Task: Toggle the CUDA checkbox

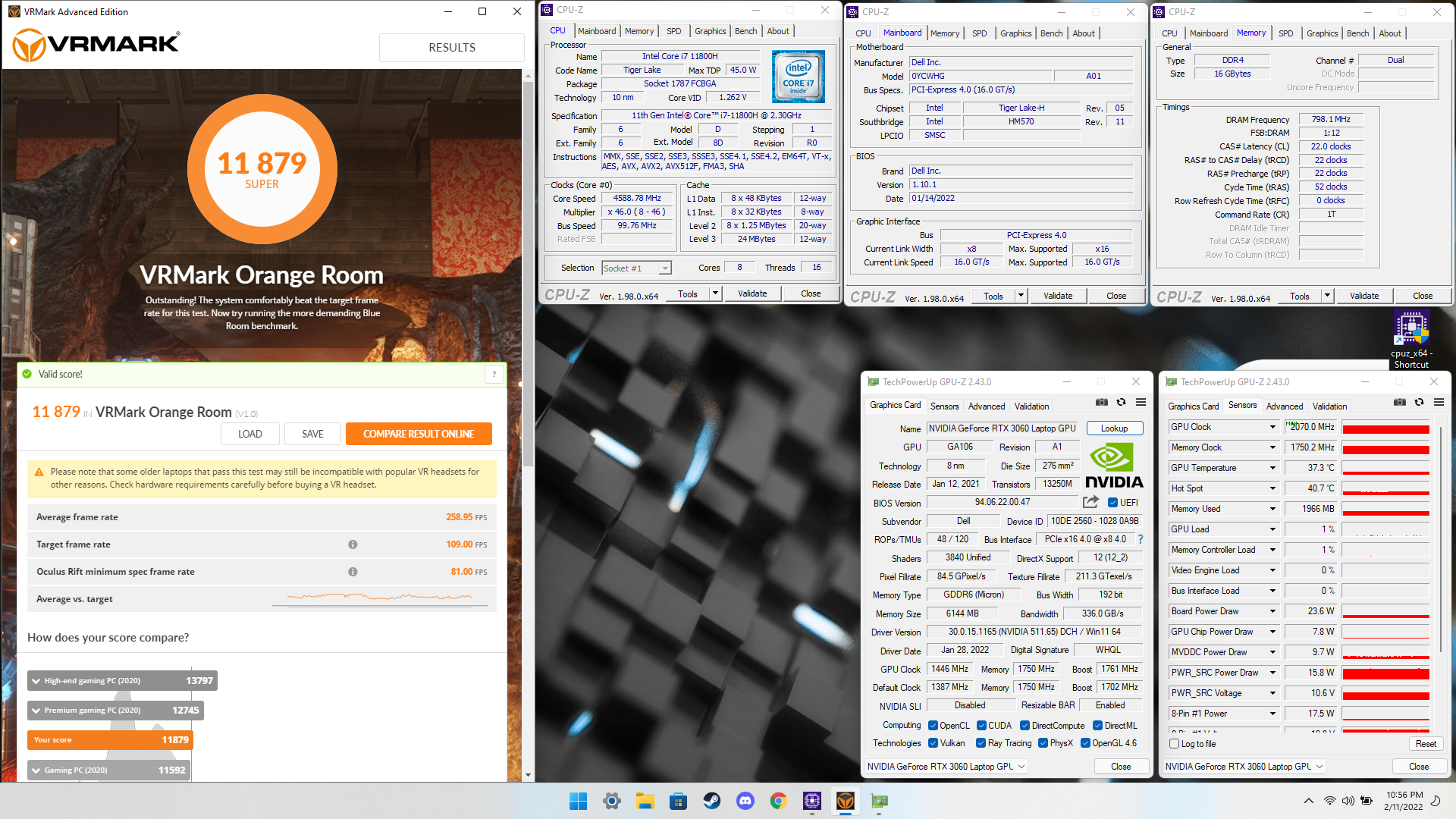Action: (x=981, y=726)
